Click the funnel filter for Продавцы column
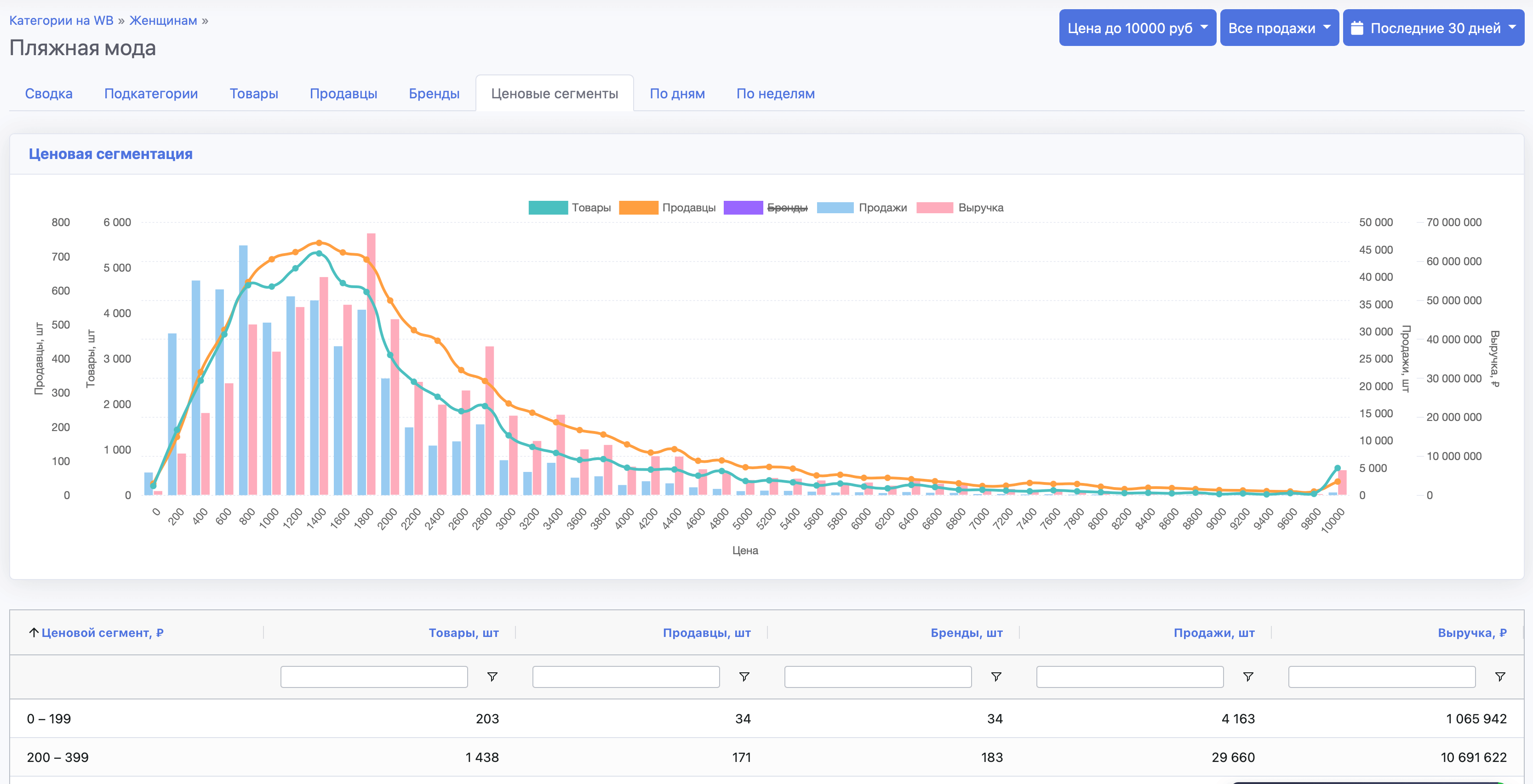Screen dimensions: 1533x784 (744, 677)
